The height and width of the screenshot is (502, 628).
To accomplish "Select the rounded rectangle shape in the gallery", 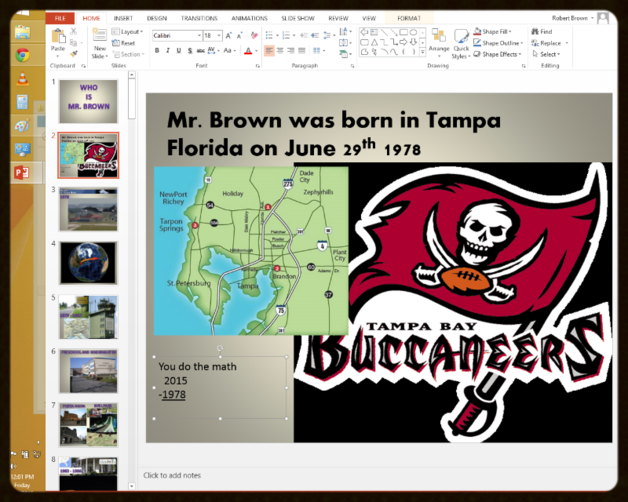I will (364, 42).
